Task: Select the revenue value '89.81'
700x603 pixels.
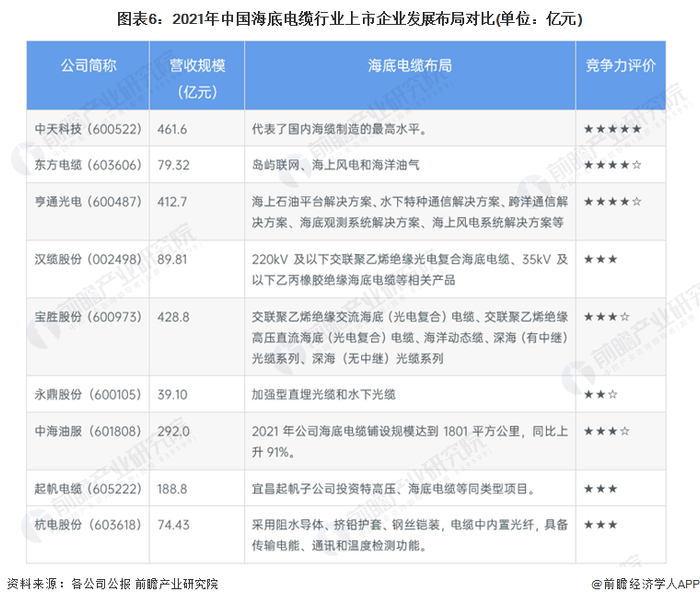Action: [172, 259]
